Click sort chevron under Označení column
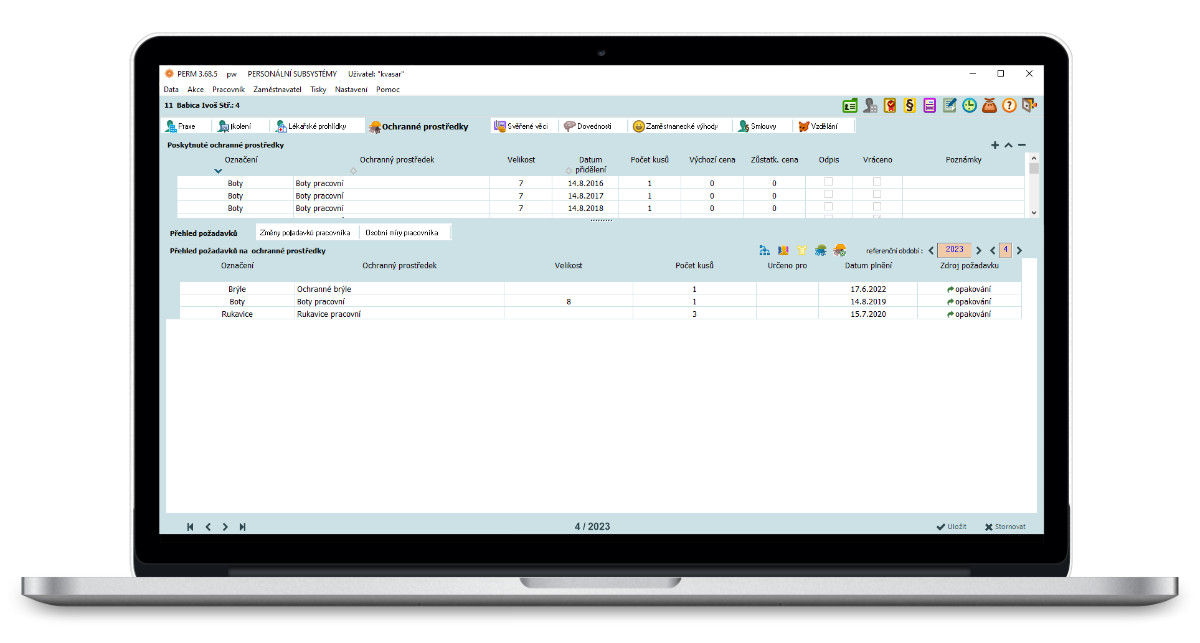Image resolution: width=1200 pixels, height=643 pixels. pyautogui.click(x=218, y=171)
